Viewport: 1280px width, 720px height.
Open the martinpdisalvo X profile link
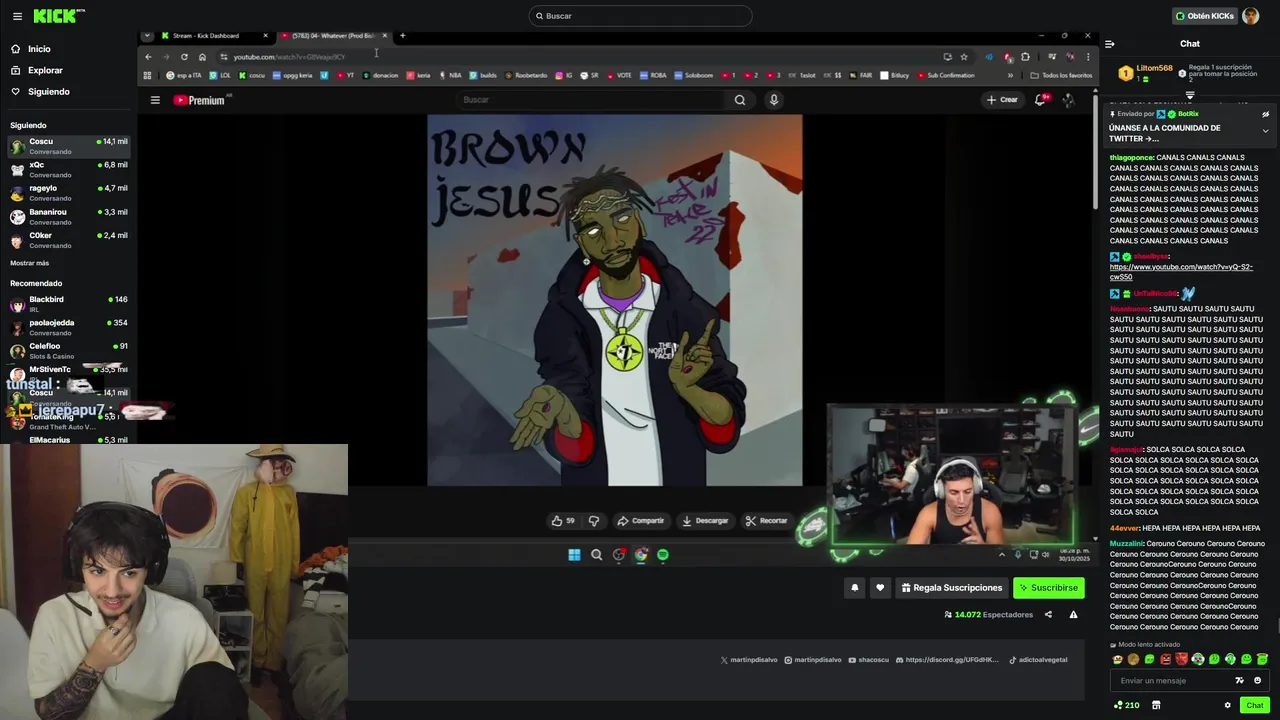pyautogui.click(x=748, y=660)
